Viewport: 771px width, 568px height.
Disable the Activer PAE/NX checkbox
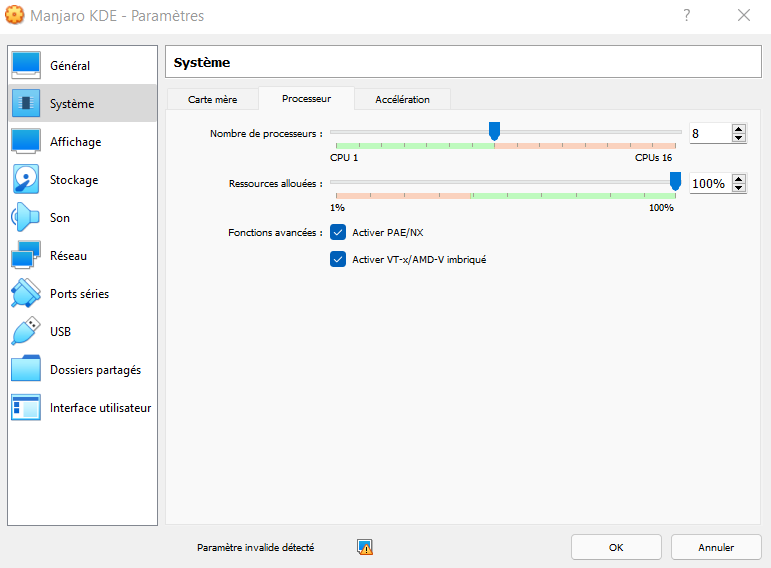(338, 233)
